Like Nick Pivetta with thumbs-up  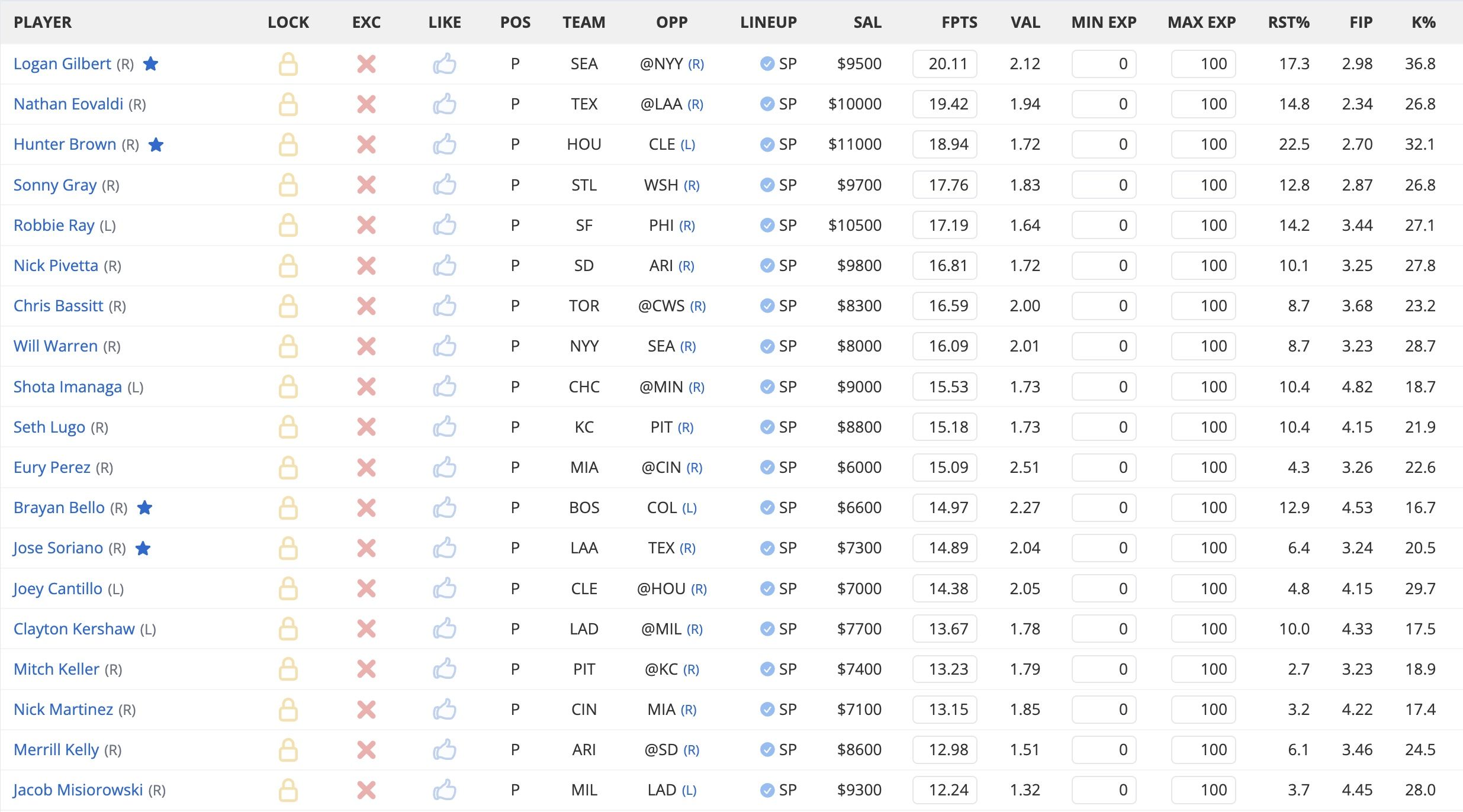pyautogui.click(x=445, y=266)
